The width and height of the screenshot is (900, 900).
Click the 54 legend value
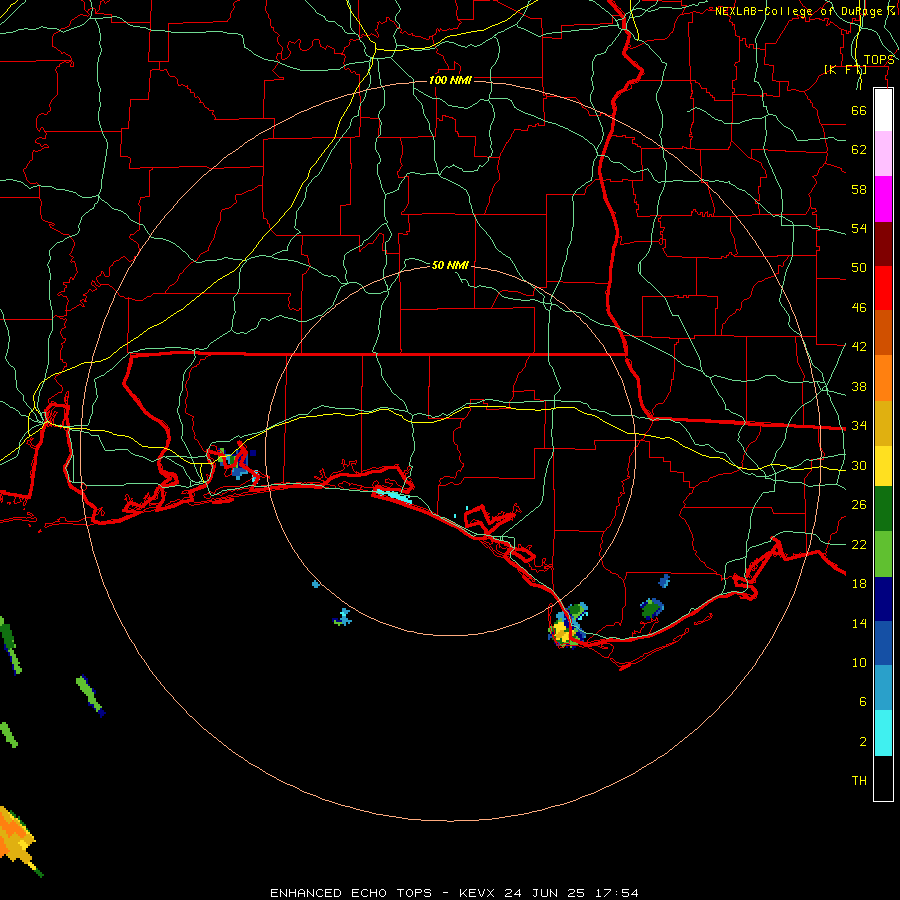click(x=859, y=228)
